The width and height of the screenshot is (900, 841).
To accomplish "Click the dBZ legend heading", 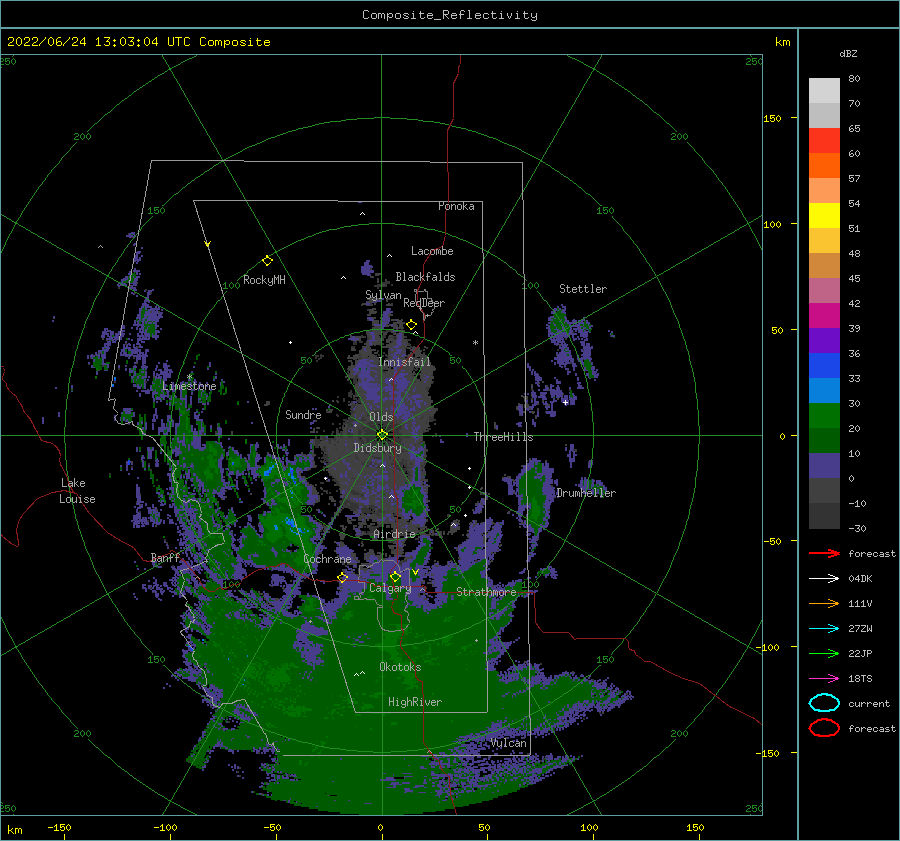I will coord(848,53).
